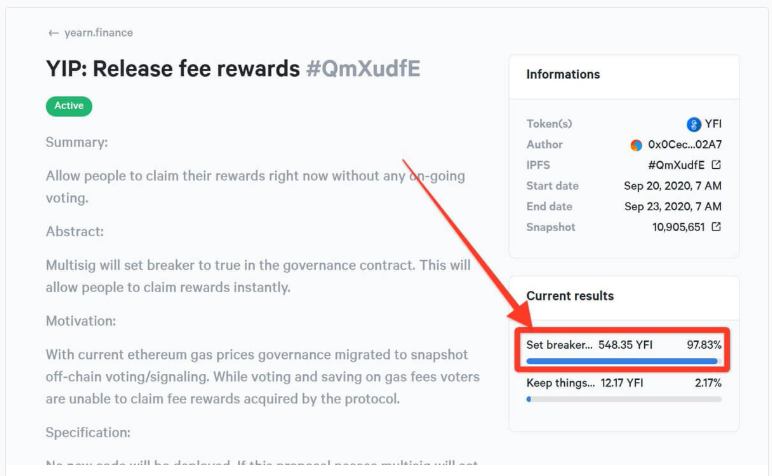The height and width of the screenshot is (476, 772).
Task: Click the YFI token icon
Action: point(694,124)
